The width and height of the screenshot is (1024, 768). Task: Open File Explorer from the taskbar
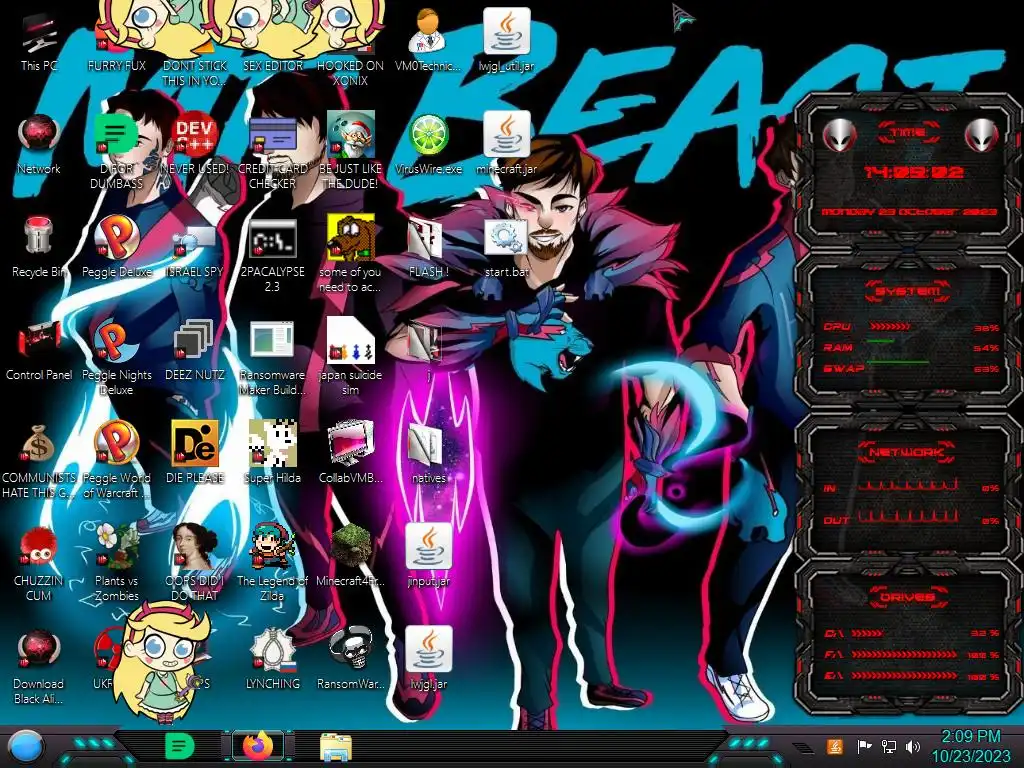click(x=336, y=747)
